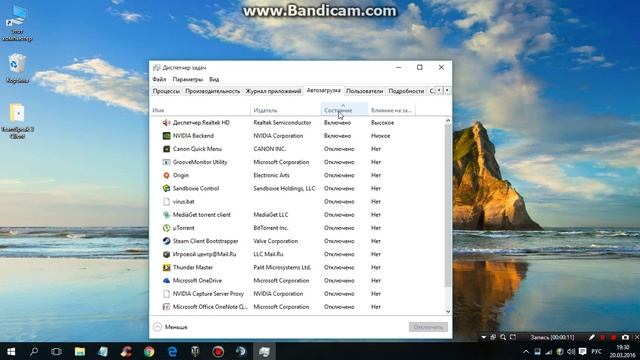Open the Параметры menu
This screenshot has height=360, width=640.
tap(187, 79)
